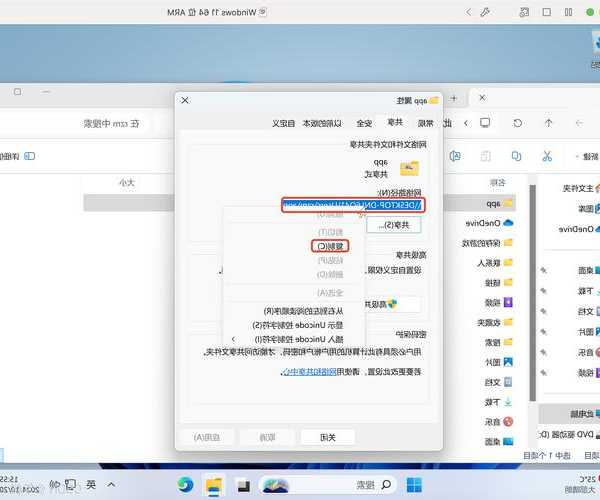This screenshot has height=500, width=600.
Task: Click the 关闭 button in properties dialog
Action: tap(327, 437)
